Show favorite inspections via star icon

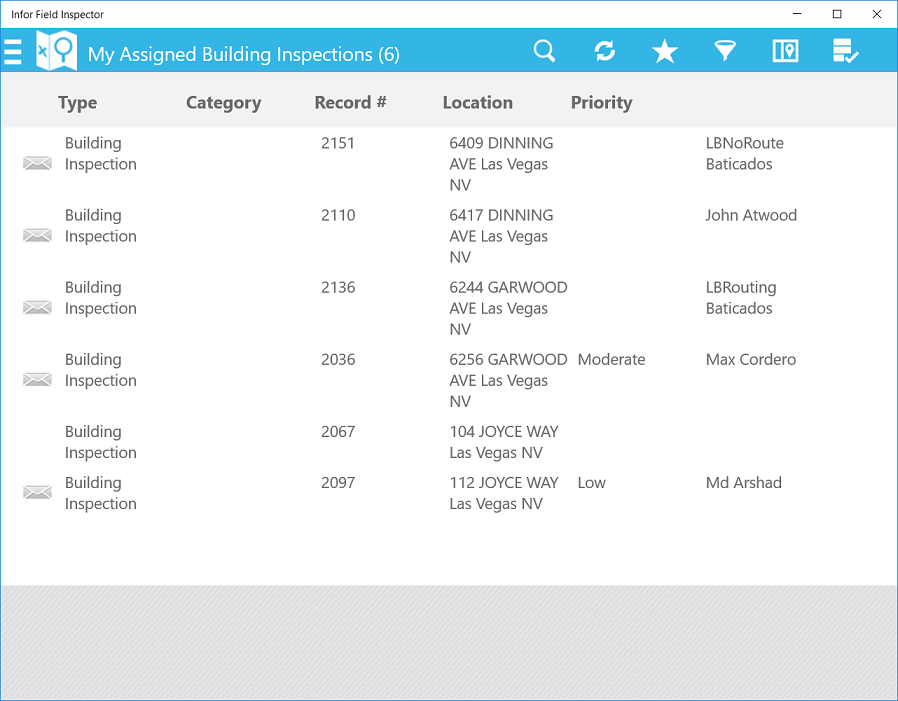664,50
